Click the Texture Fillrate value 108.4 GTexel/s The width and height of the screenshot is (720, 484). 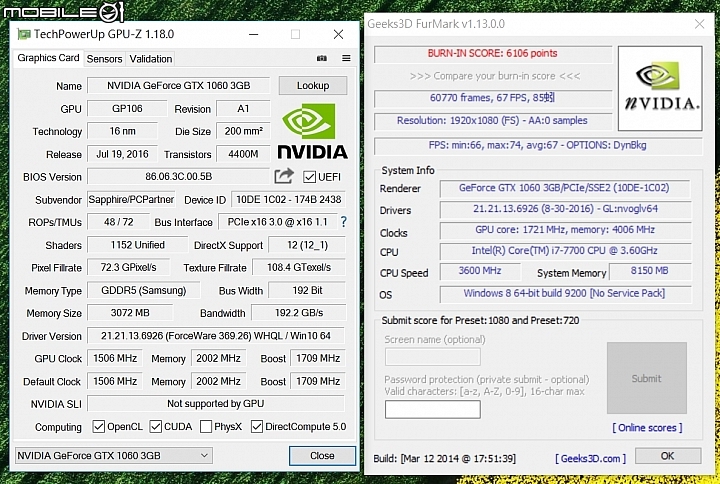point(299,267)
